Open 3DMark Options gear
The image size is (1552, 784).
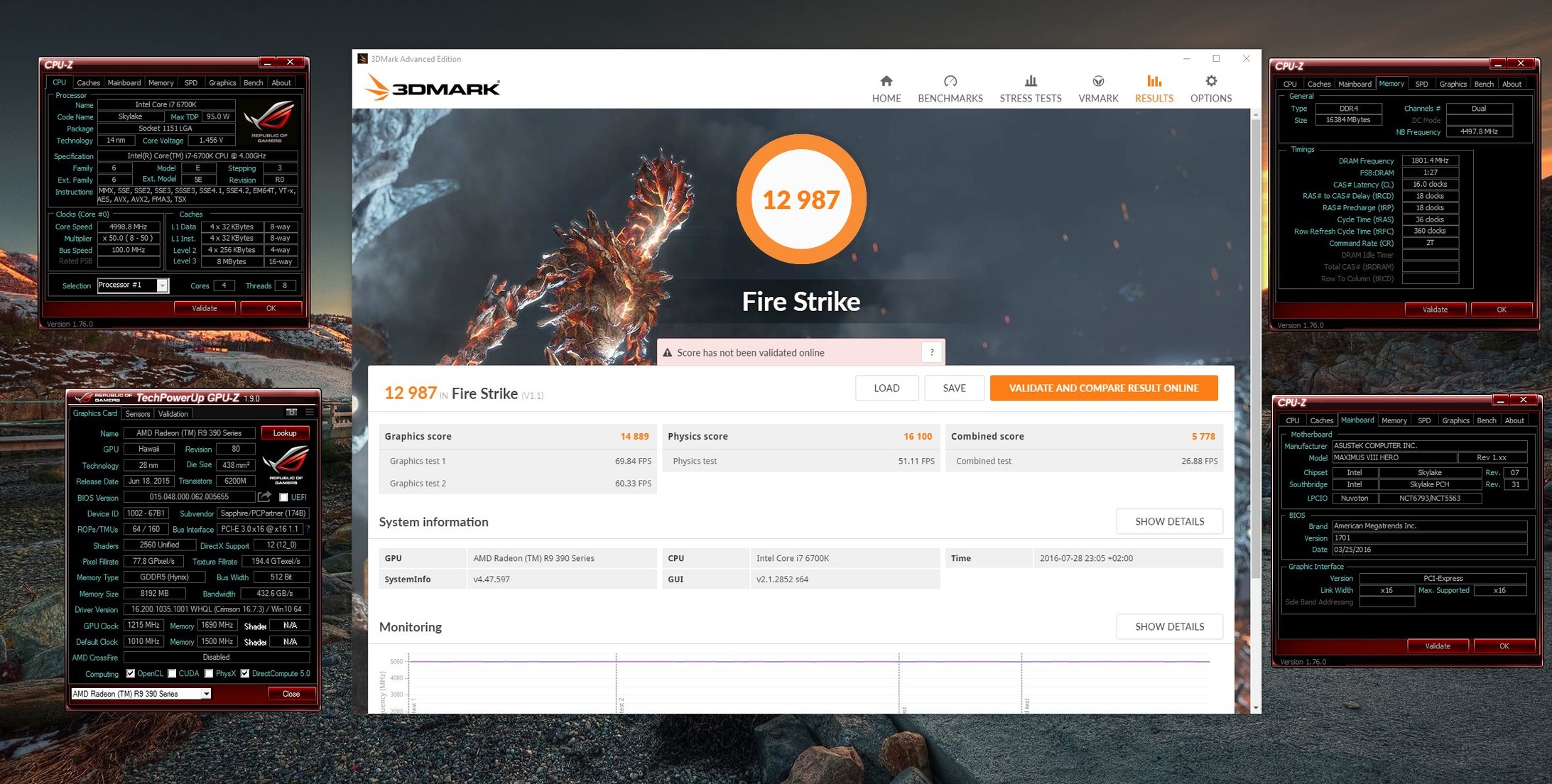tap(1210, 89)
